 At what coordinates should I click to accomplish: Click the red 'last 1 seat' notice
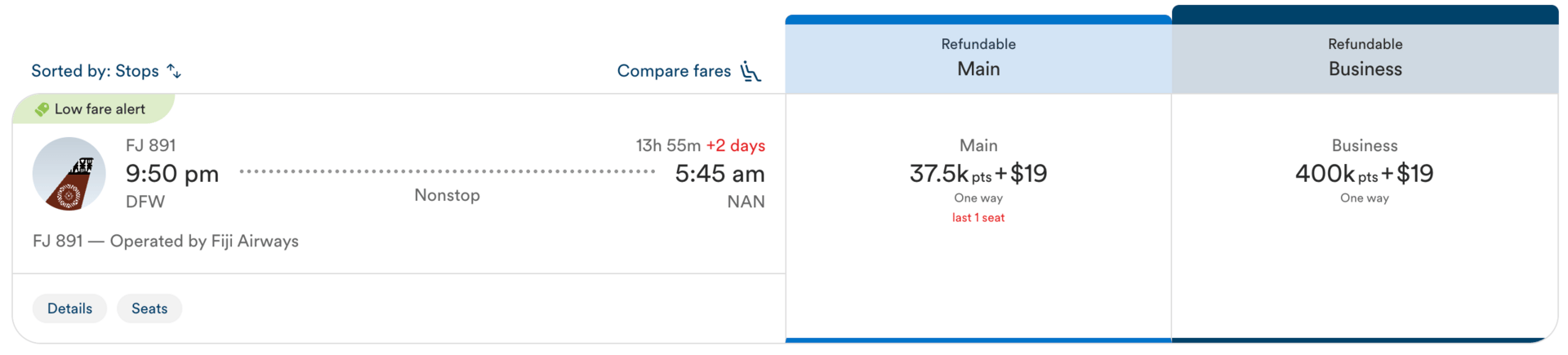tap(978, 218)
